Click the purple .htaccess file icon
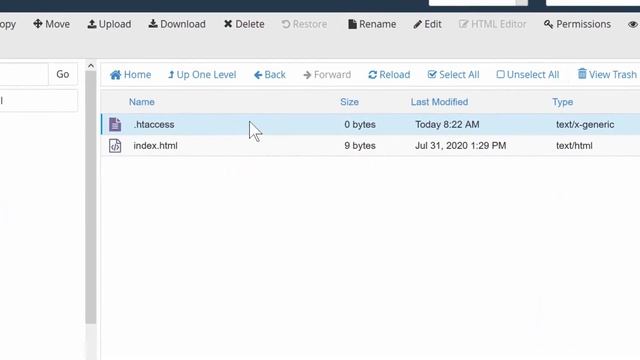Viewport: 640px width, 360px height. click(x=115, y=124)
